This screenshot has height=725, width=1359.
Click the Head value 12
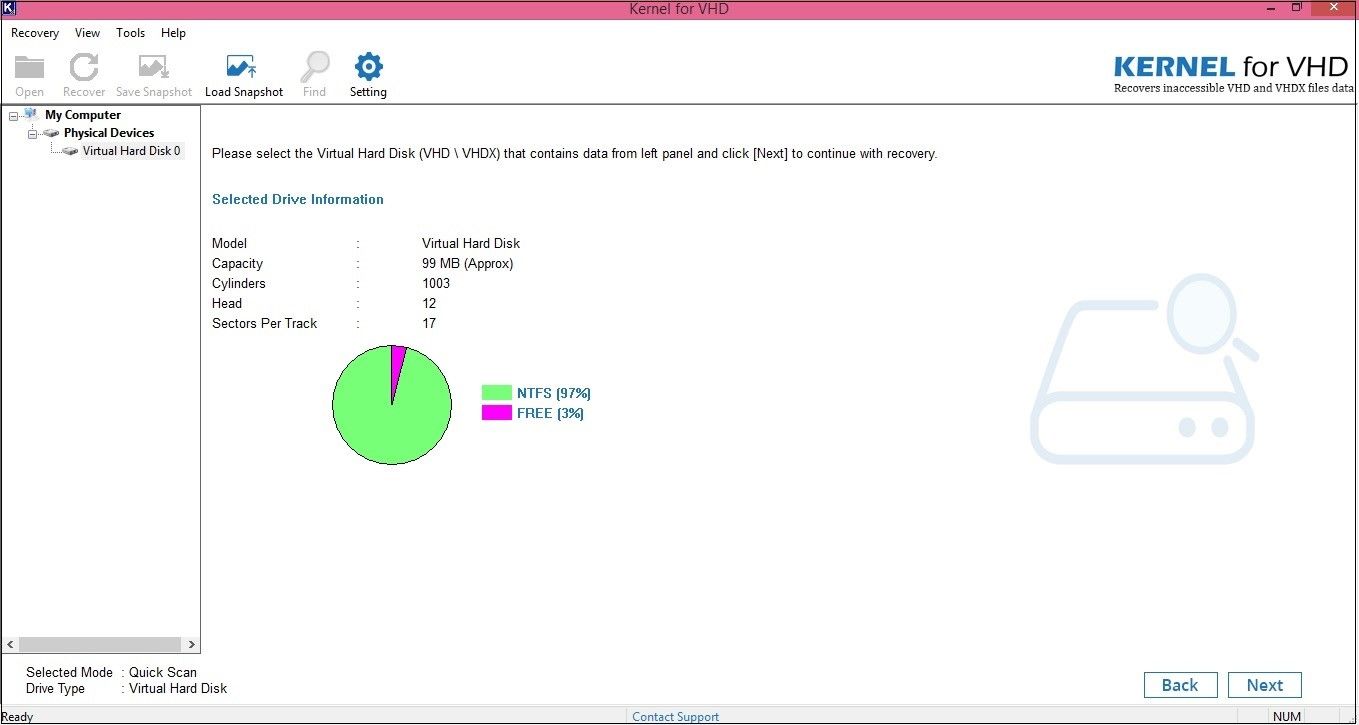pos(429,303)
